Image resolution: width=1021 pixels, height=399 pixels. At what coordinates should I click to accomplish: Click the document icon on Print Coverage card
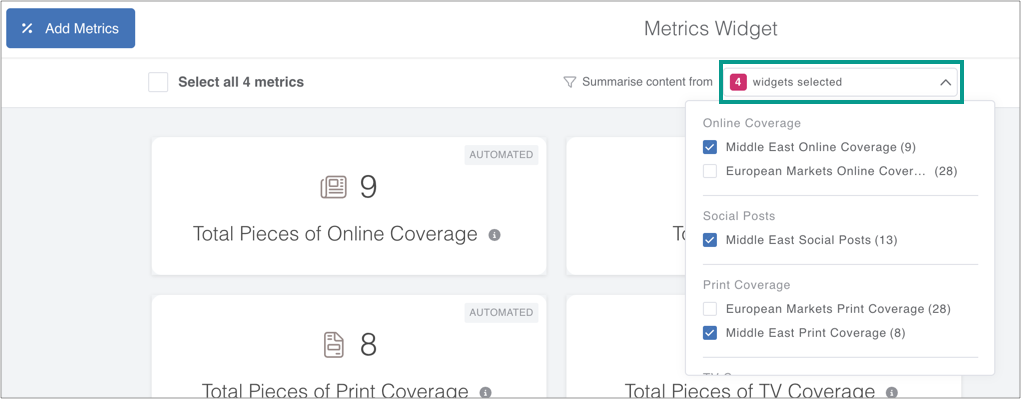[333, 345]
